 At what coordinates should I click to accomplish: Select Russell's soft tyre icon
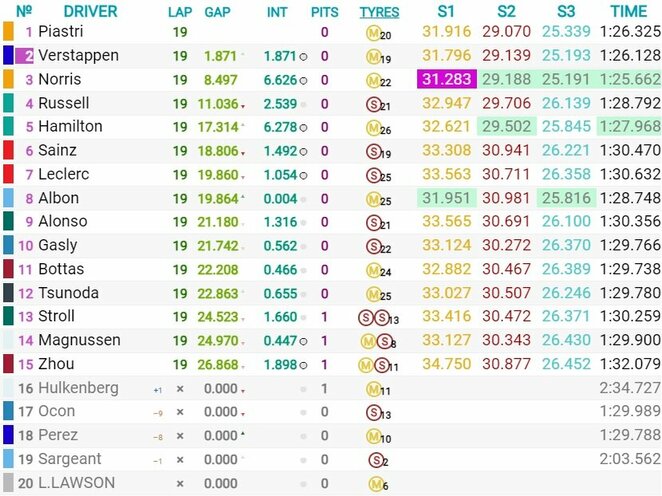[372, 103]
